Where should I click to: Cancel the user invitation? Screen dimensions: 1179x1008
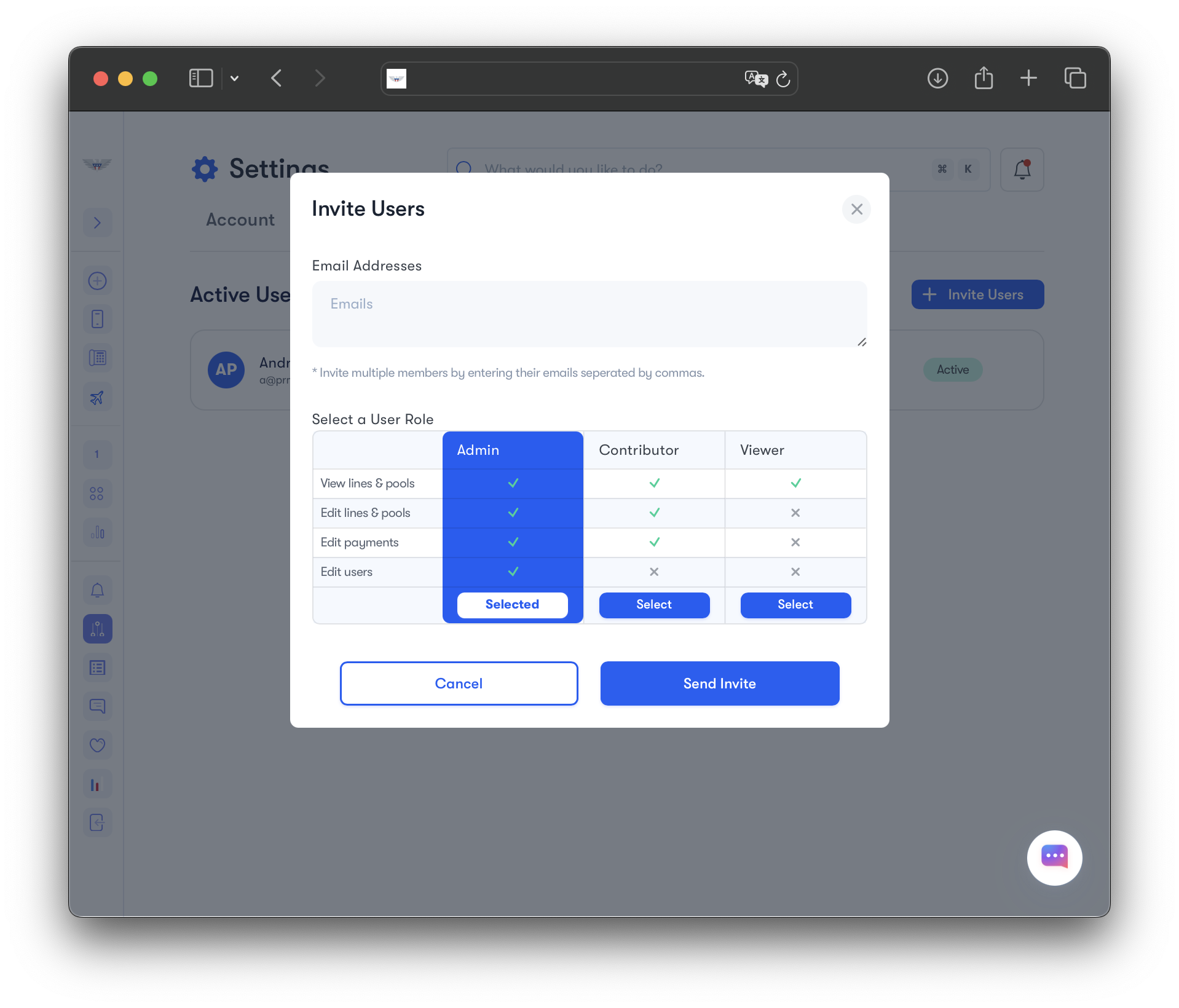point(459,683)
